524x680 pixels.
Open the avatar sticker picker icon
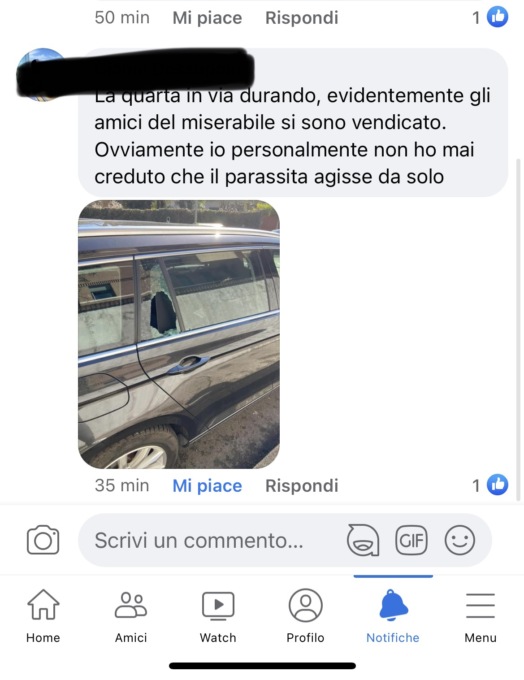click(363, 540)
